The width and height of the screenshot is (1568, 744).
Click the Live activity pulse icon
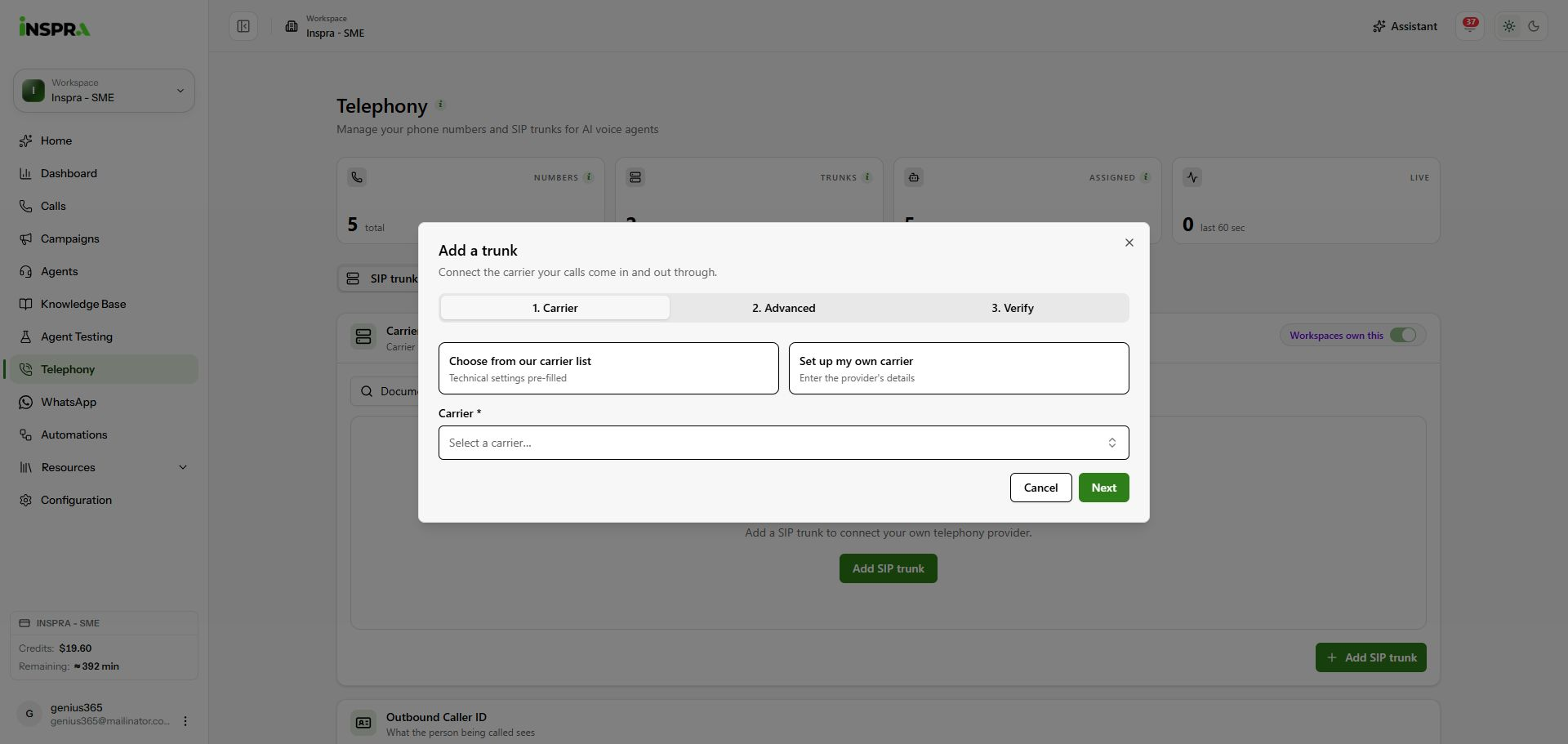(x=1192, y=177)
